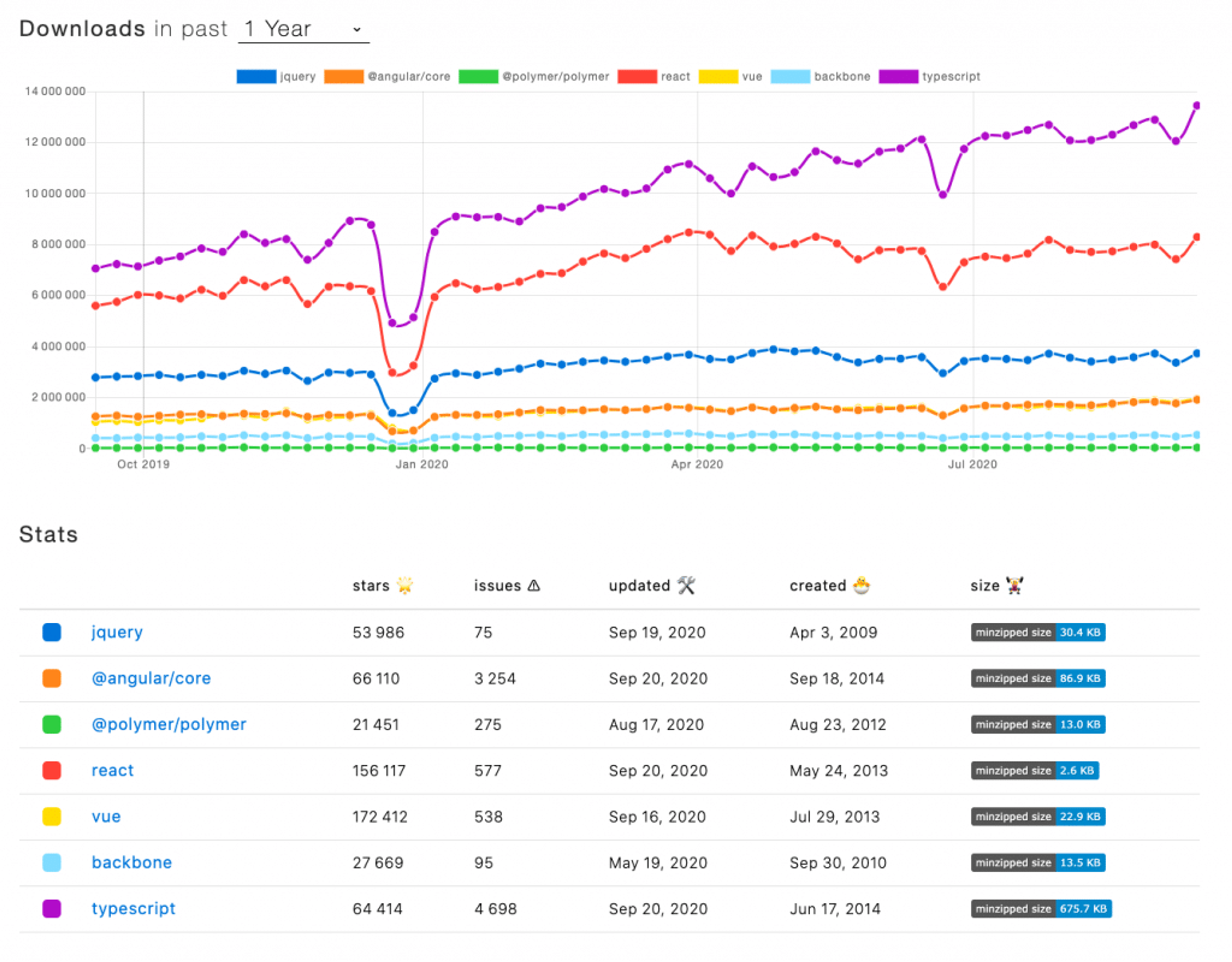
Task: Click the Jul 2020 axis label
Action: tap(972, 465)
